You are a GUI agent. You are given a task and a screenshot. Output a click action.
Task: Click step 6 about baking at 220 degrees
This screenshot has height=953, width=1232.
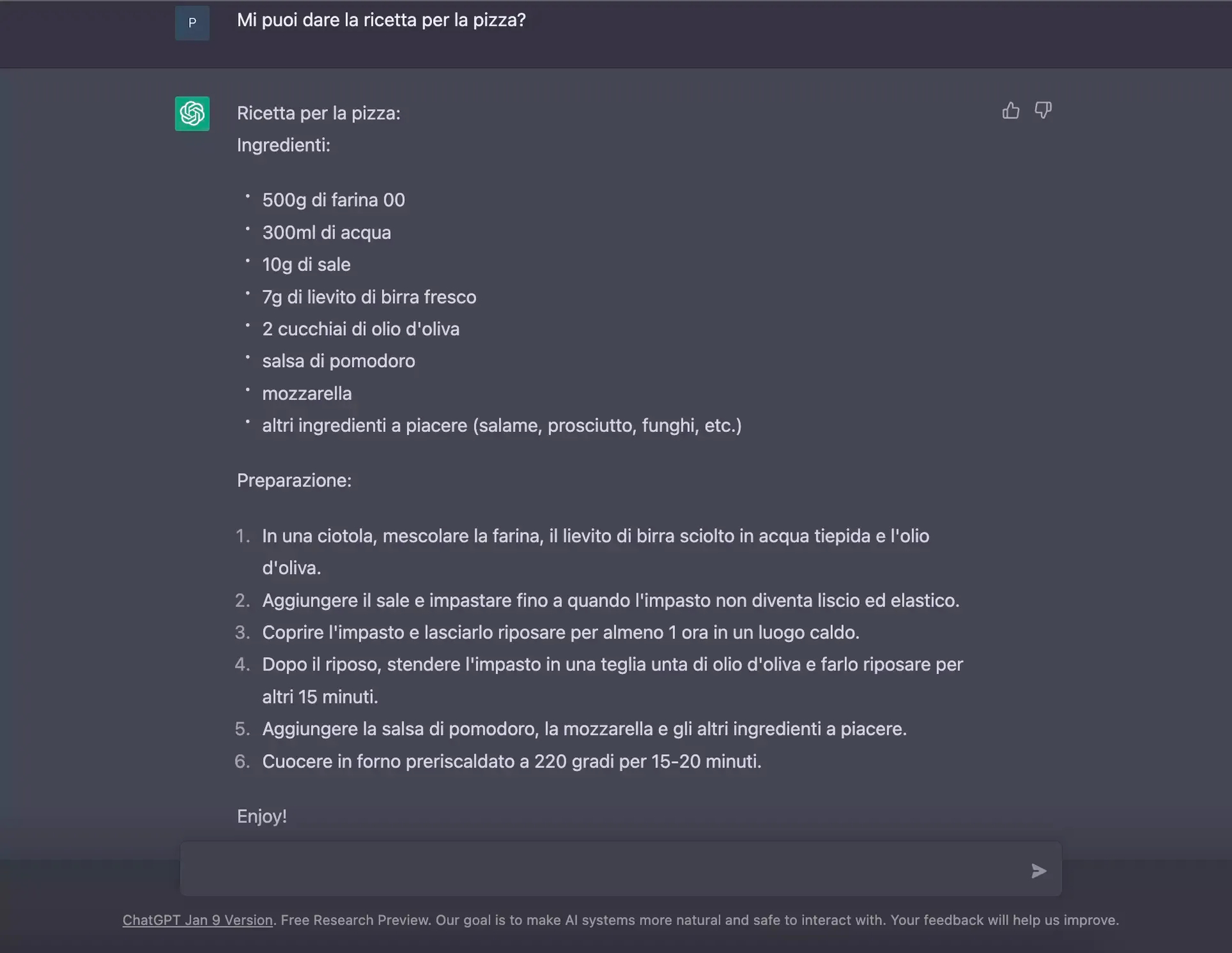click(511, 762)
